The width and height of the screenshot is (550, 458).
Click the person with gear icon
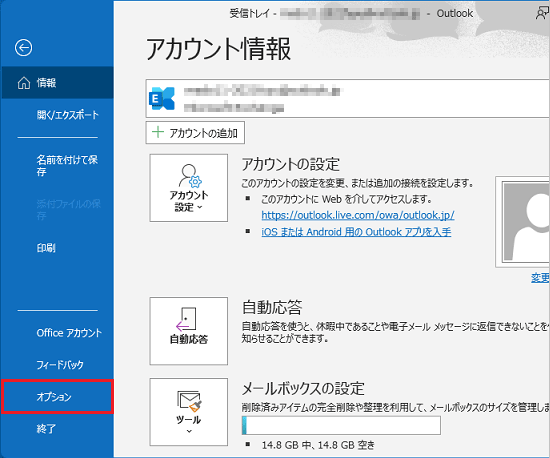[190, 176]
